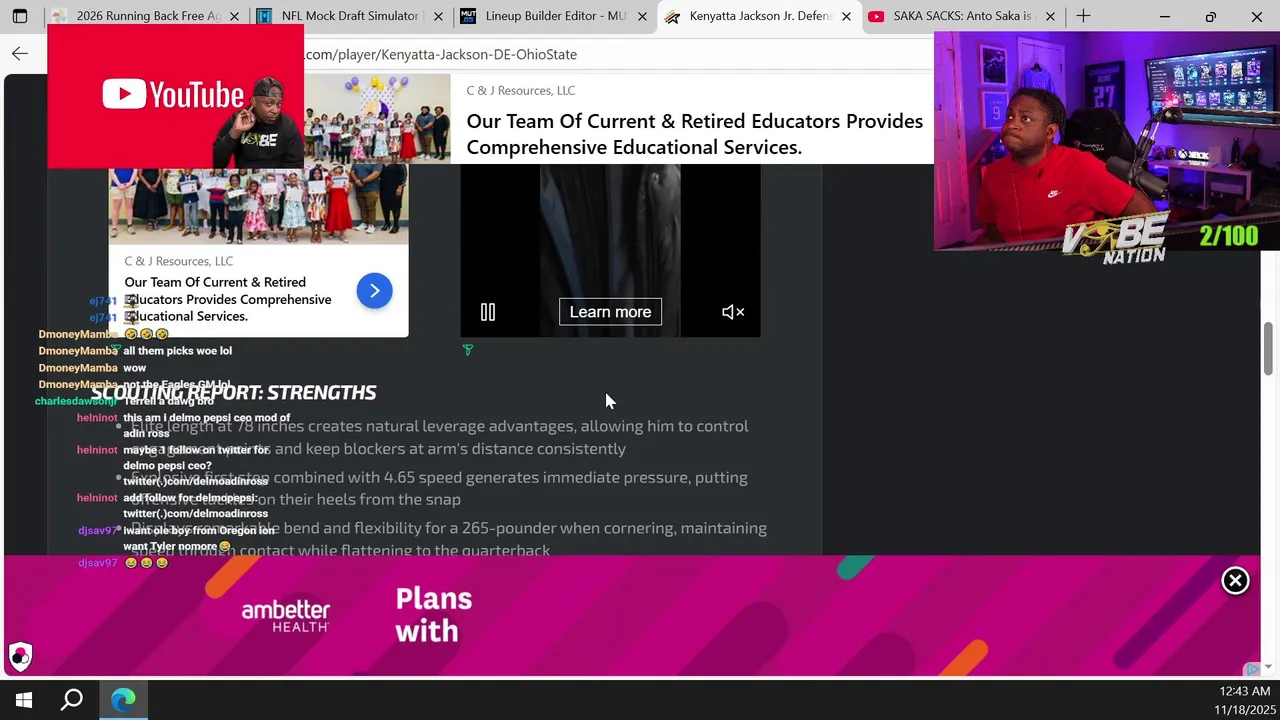Open the Our Team Of Educators banner headline
1280x720 pixels.
(x=694, y=134)
